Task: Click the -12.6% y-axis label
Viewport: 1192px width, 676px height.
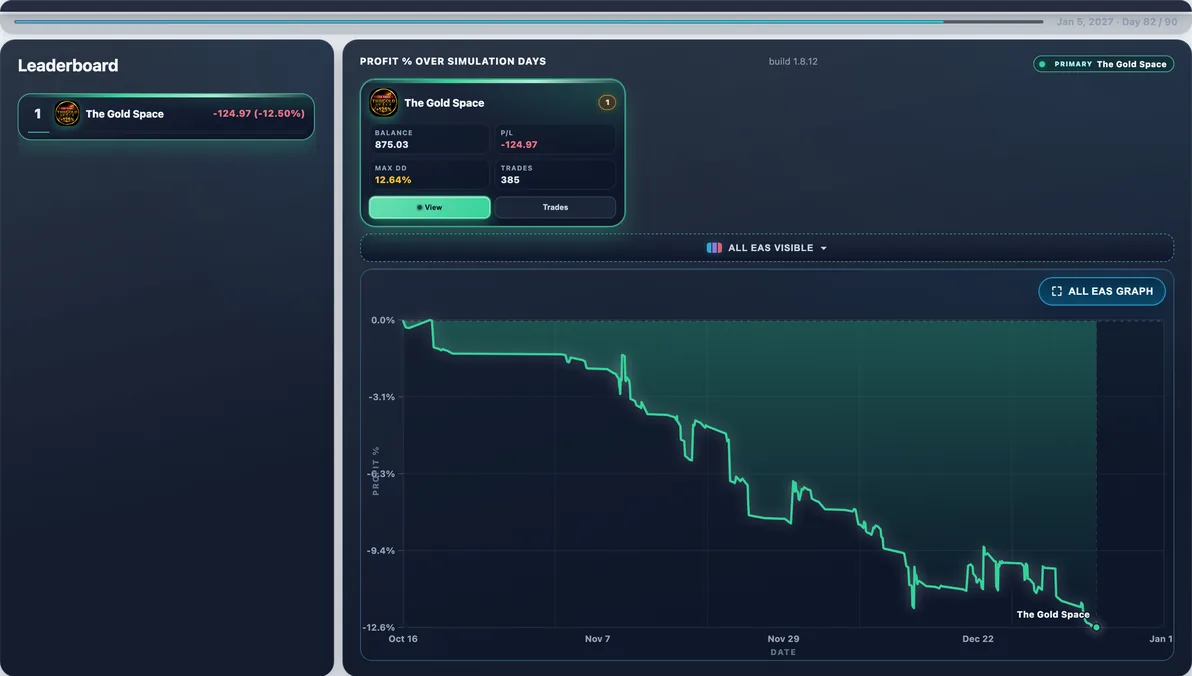Action: point(379,627)
